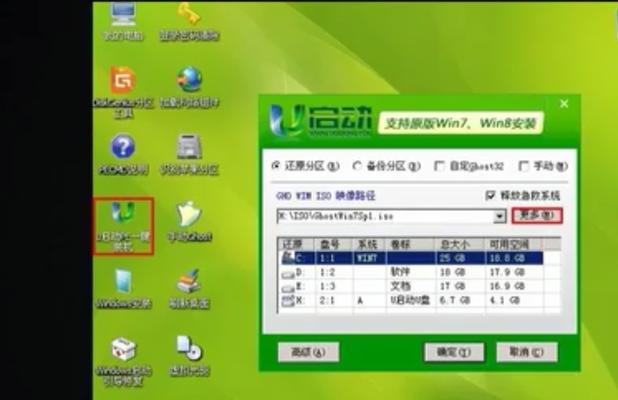This screenshot has height=400, width=618.
Task: Click the 支持原版Win7、Win8安装 banner
Action: 460,123
